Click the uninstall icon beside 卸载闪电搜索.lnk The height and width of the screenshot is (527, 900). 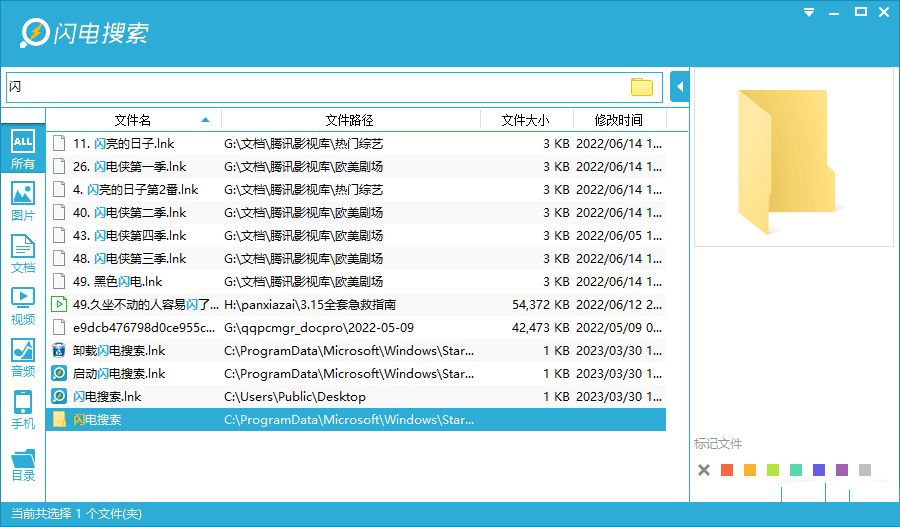click(59, 350)
